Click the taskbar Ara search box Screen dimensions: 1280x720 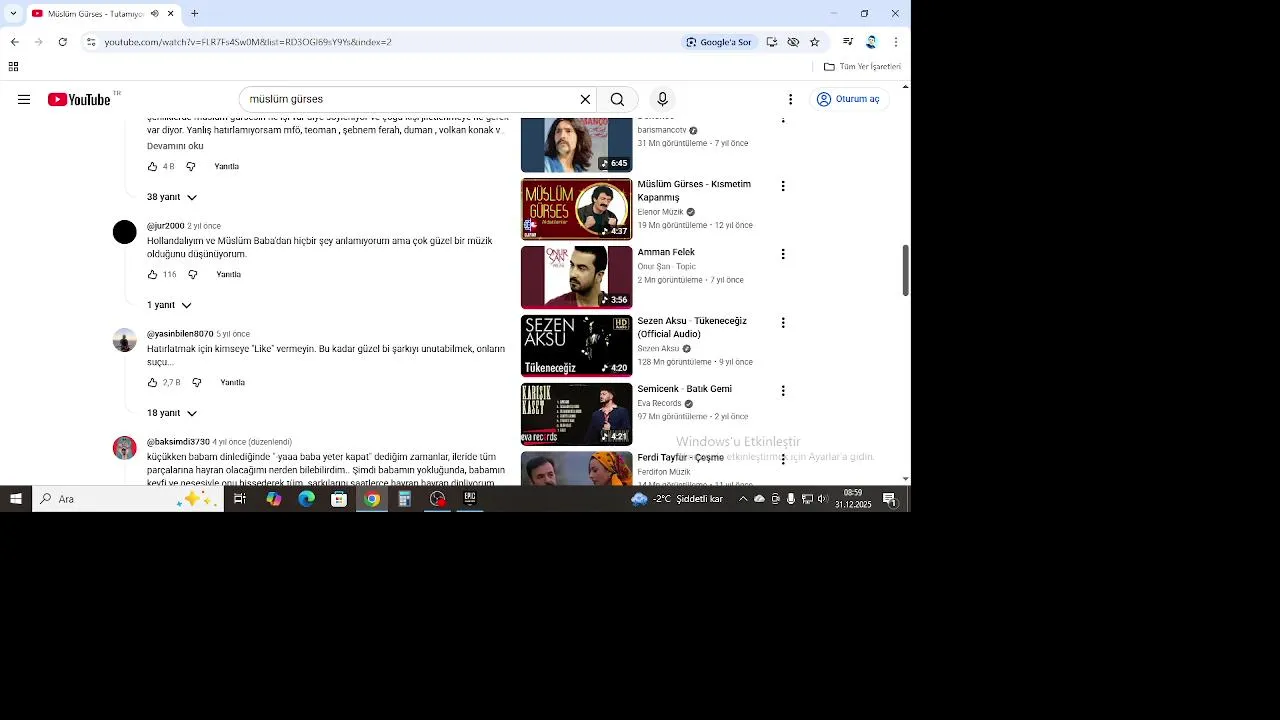pyautogui.click(x=128, y=499)
